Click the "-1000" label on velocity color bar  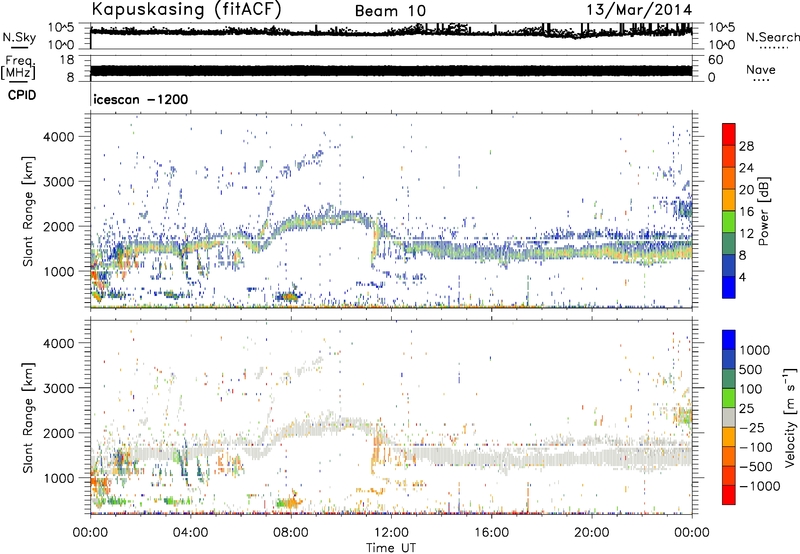[760, 486]
